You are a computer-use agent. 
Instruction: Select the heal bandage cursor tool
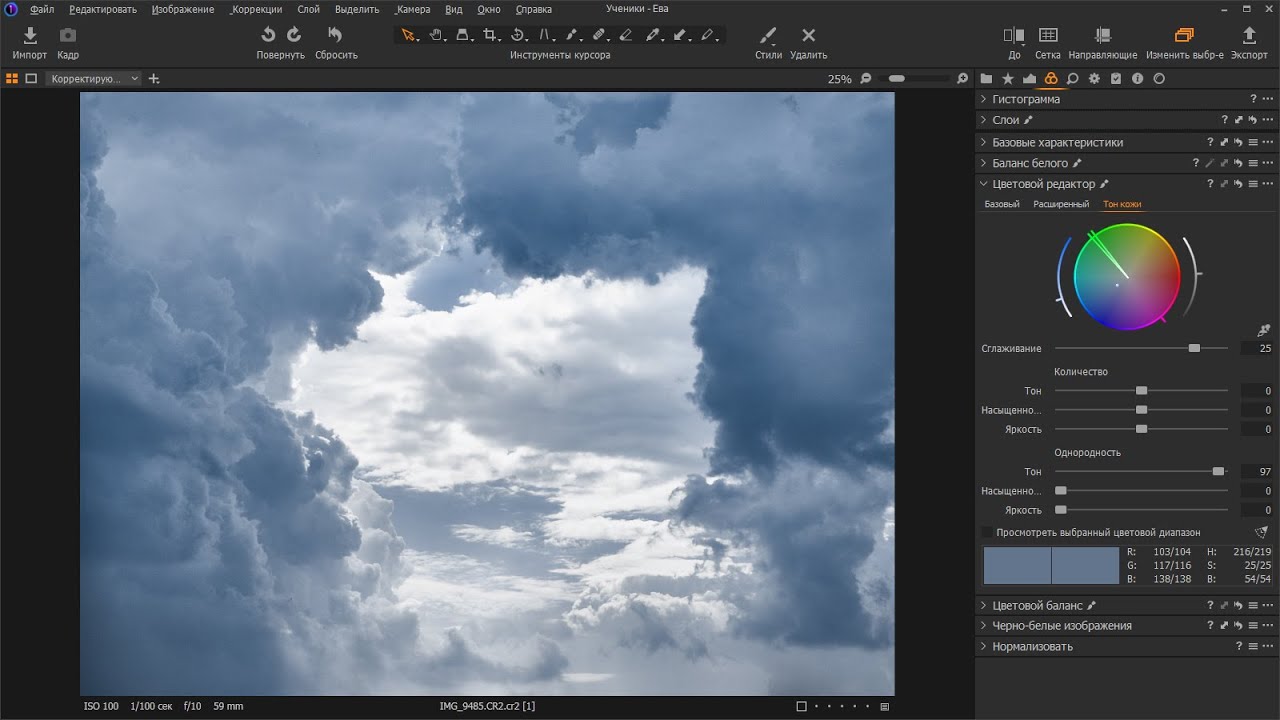tap(599, 35)
